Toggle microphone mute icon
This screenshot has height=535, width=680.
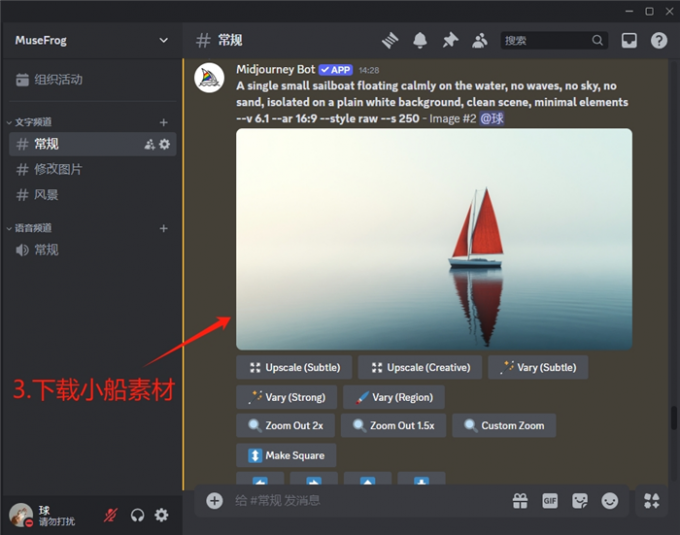coord(111,515)
